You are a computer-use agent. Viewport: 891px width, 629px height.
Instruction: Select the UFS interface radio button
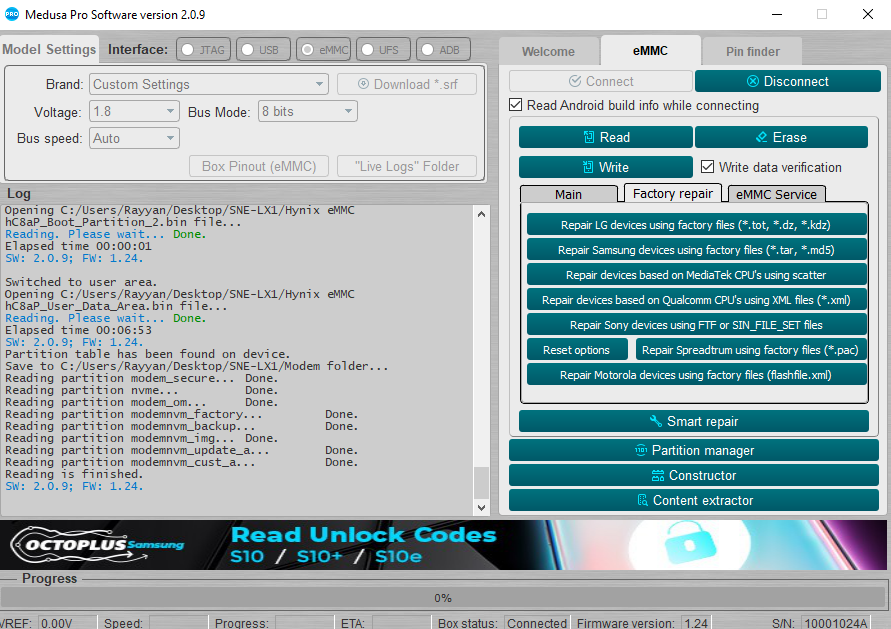tap(368, 50)
